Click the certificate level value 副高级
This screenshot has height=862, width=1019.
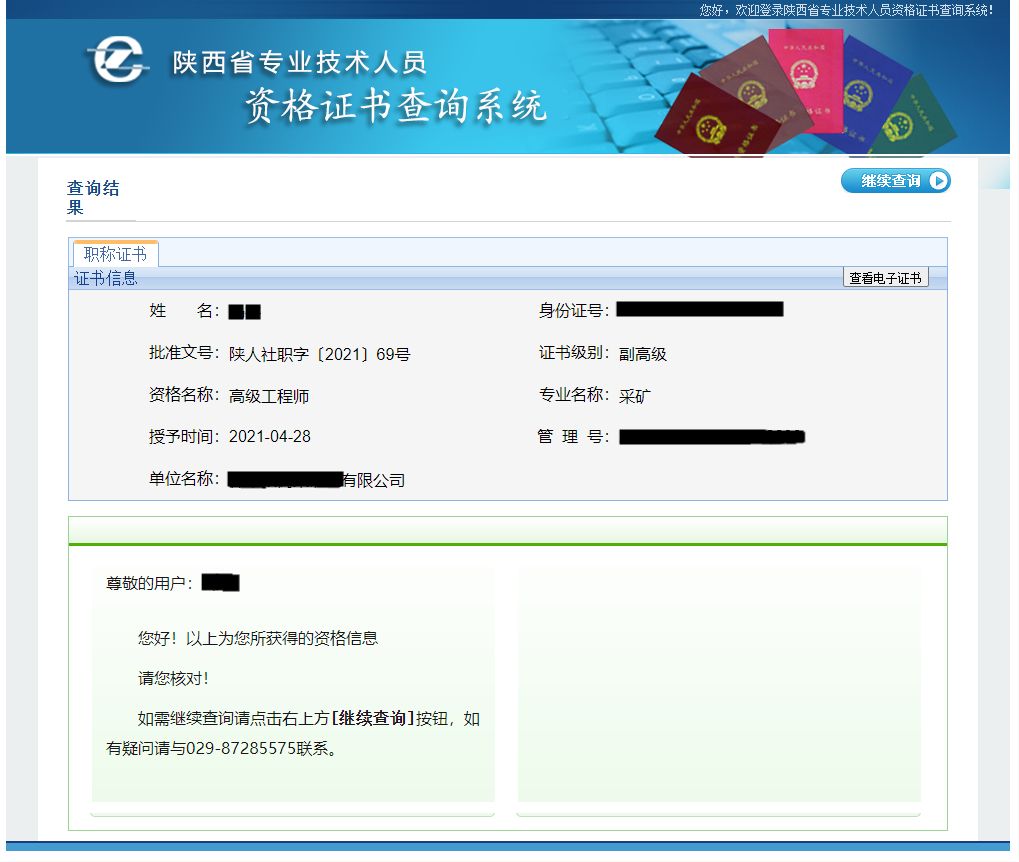coord(643,354)
